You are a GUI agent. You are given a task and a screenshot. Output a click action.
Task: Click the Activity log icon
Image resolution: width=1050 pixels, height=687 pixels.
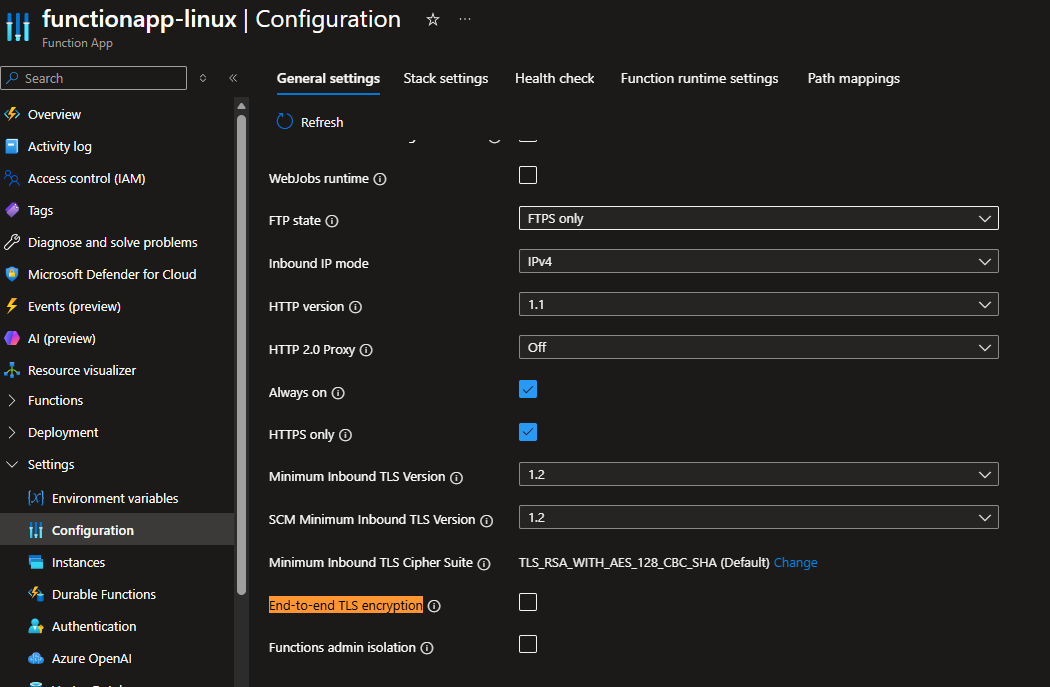click(x=12, y=146)
